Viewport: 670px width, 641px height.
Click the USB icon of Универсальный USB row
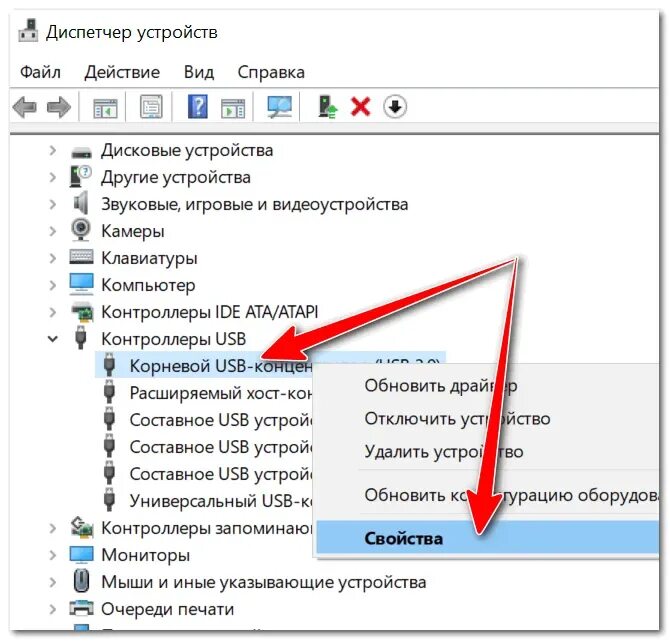coord(109,500)
